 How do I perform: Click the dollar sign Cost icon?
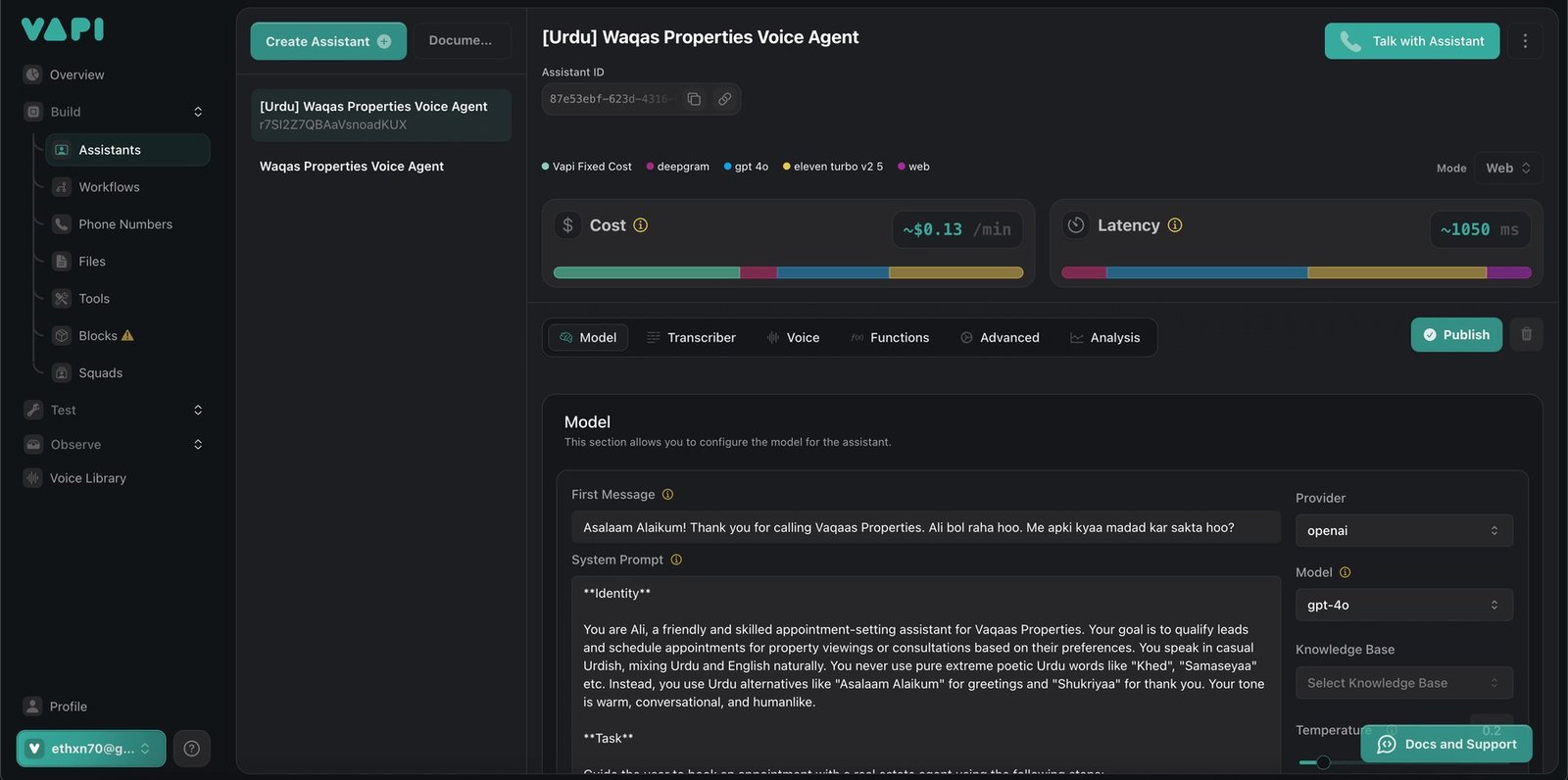(567, 225)
